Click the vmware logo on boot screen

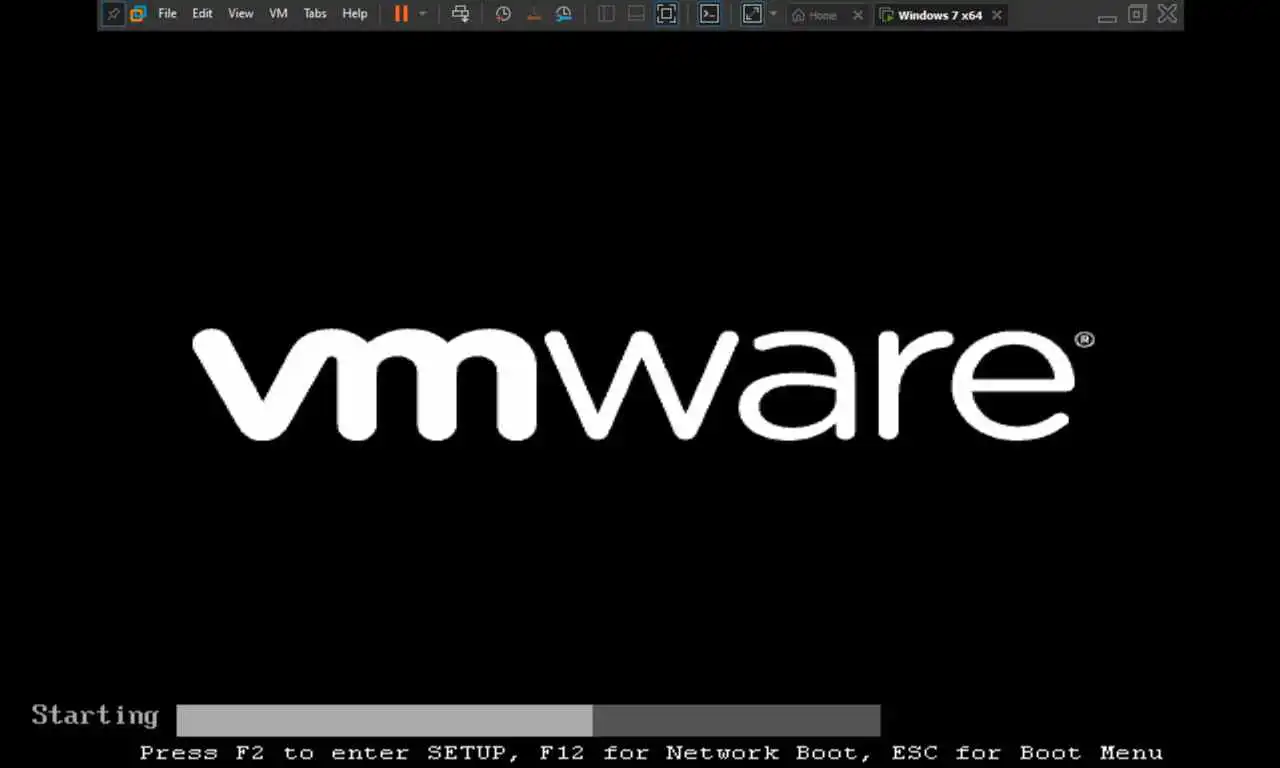tap(643, 384)
